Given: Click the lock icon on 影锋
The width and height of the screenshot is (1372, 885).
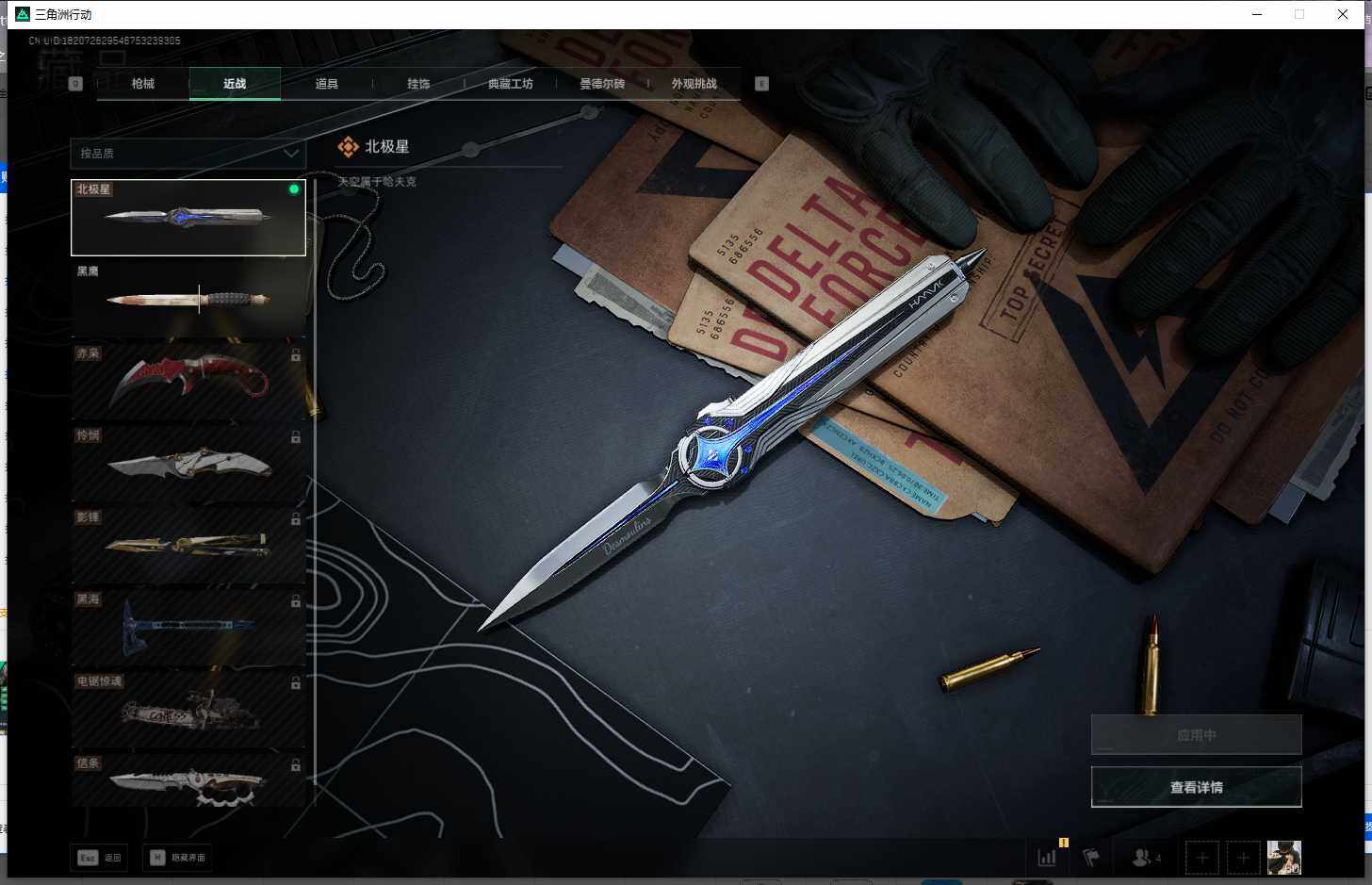Looking at the screenshot, I should pyautogui.click(x=296, y=519).
